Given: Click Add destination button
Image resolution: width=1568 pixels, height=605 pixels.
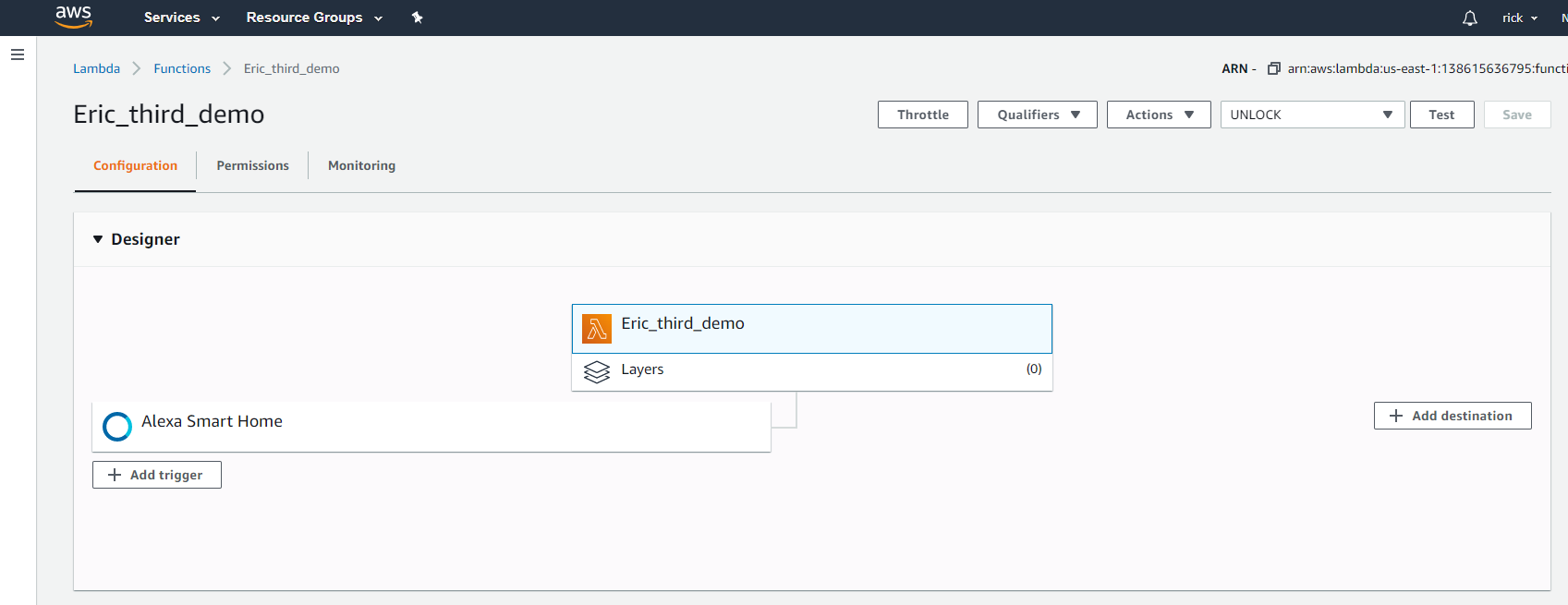Looking at the screenshot, I should point(1452,416).
